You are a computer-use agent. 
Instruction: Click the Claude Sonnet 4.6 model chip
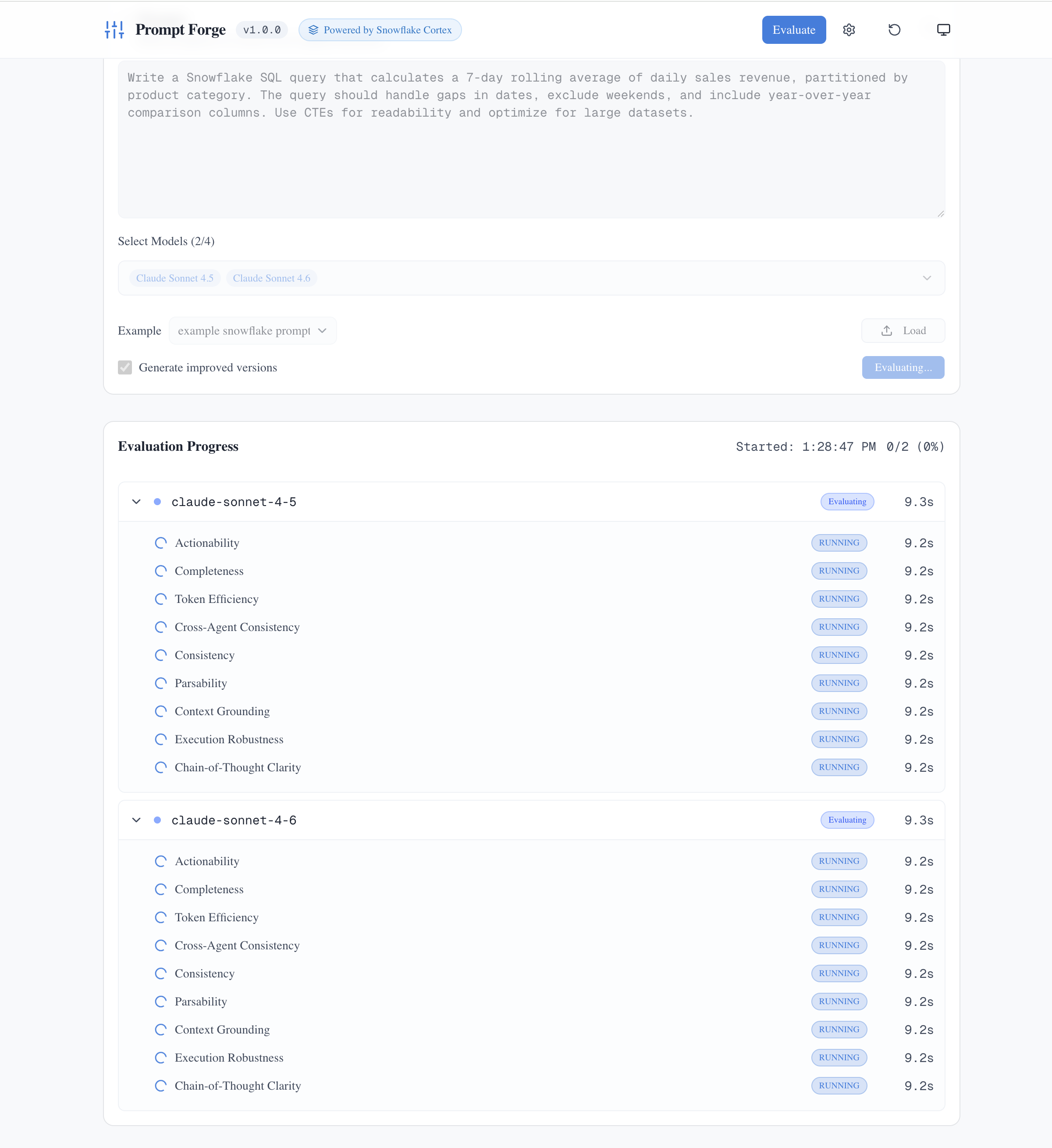pos(271,278)
